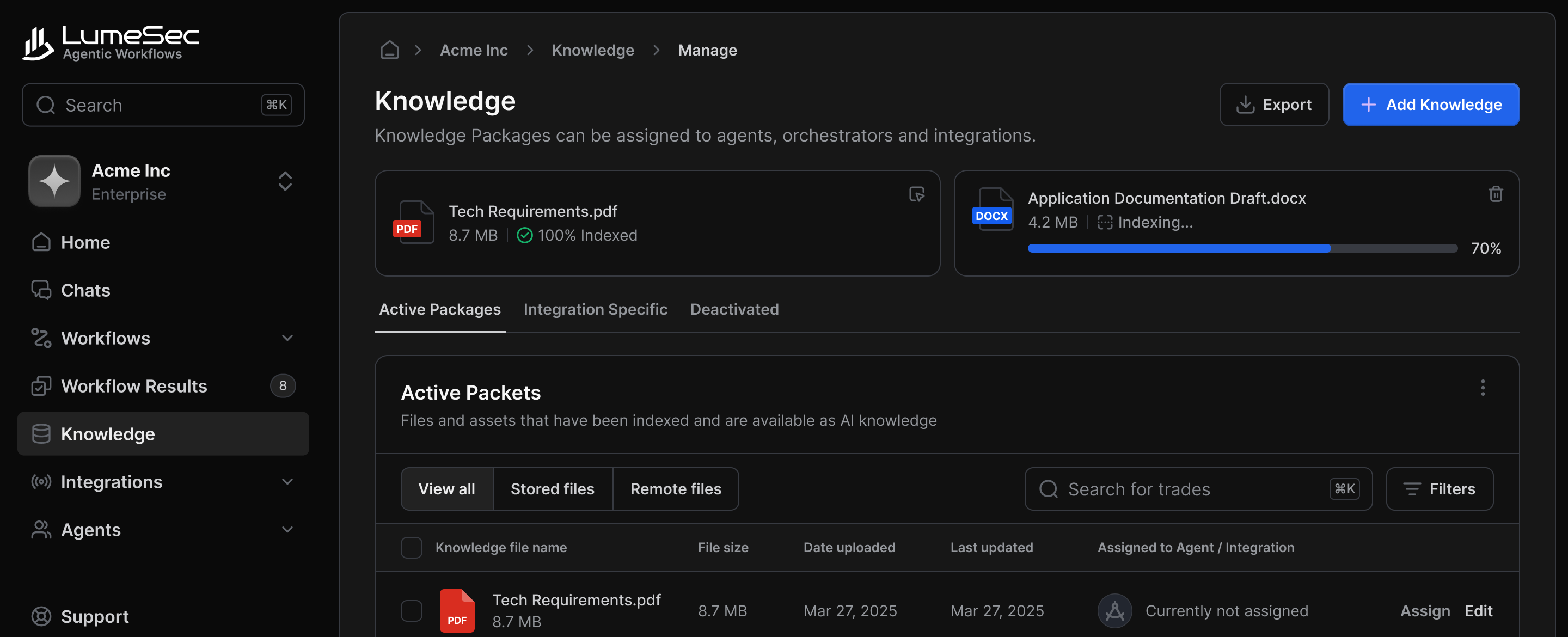Click the home breadcrumb icon

pos(390,50)
